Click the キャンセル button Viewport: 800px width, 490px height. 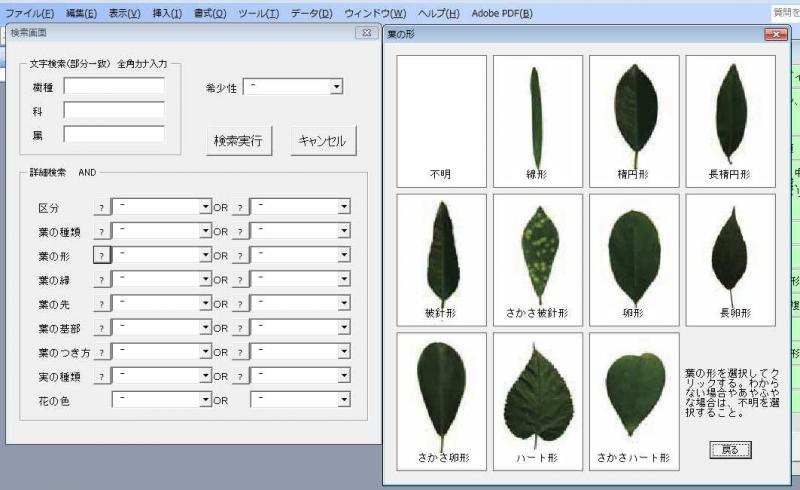click(323, 141)
